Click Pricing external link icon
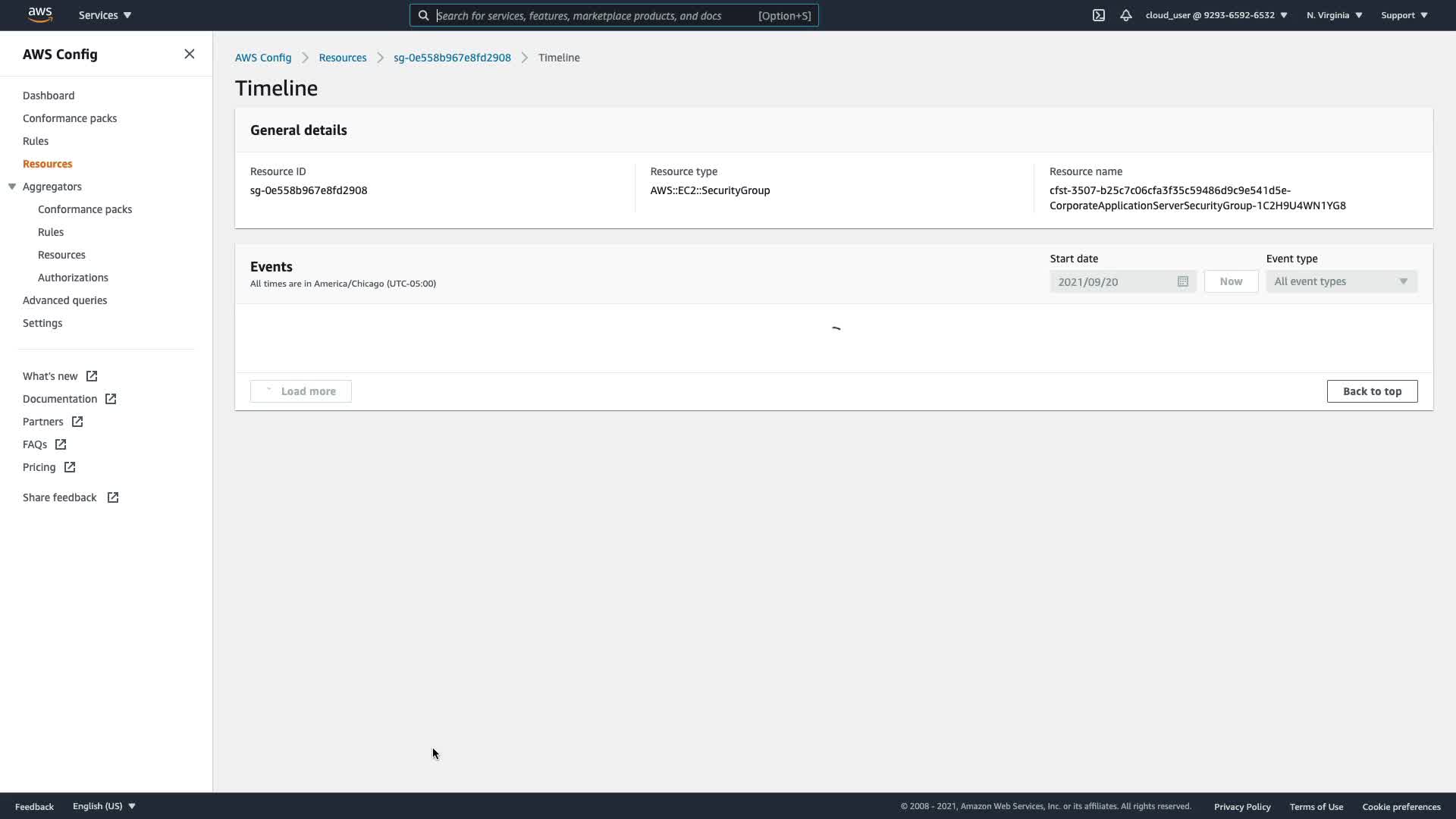Viewport: 1456px width, 819px height. pos(70,467)
